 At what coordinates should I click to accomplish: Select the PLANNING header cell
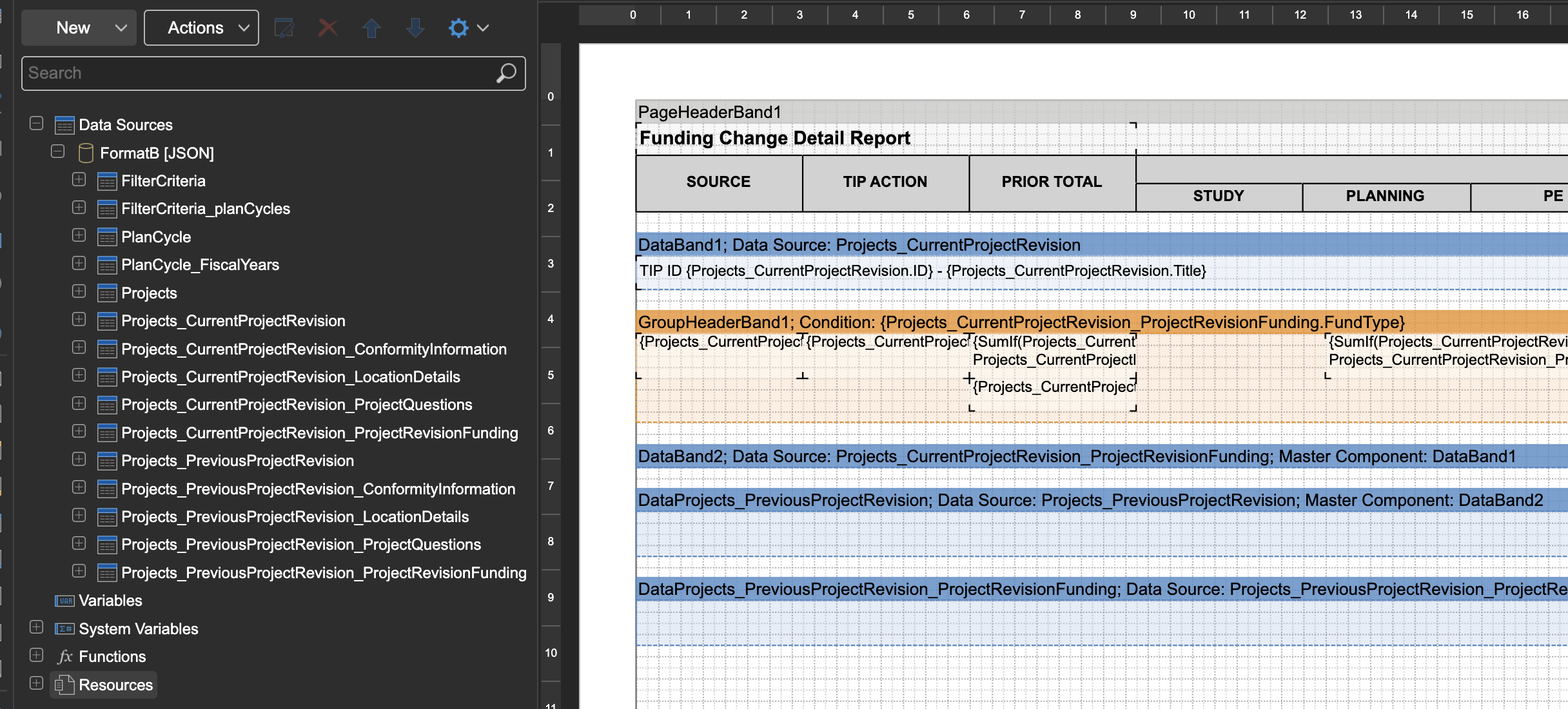pyautogui.click(x=1386, y=197)
